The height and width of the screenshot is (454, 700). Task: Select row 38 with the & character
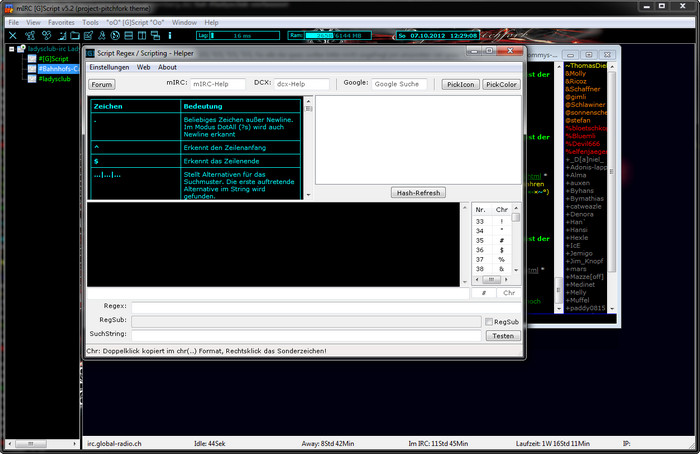[x=492, y=269]
